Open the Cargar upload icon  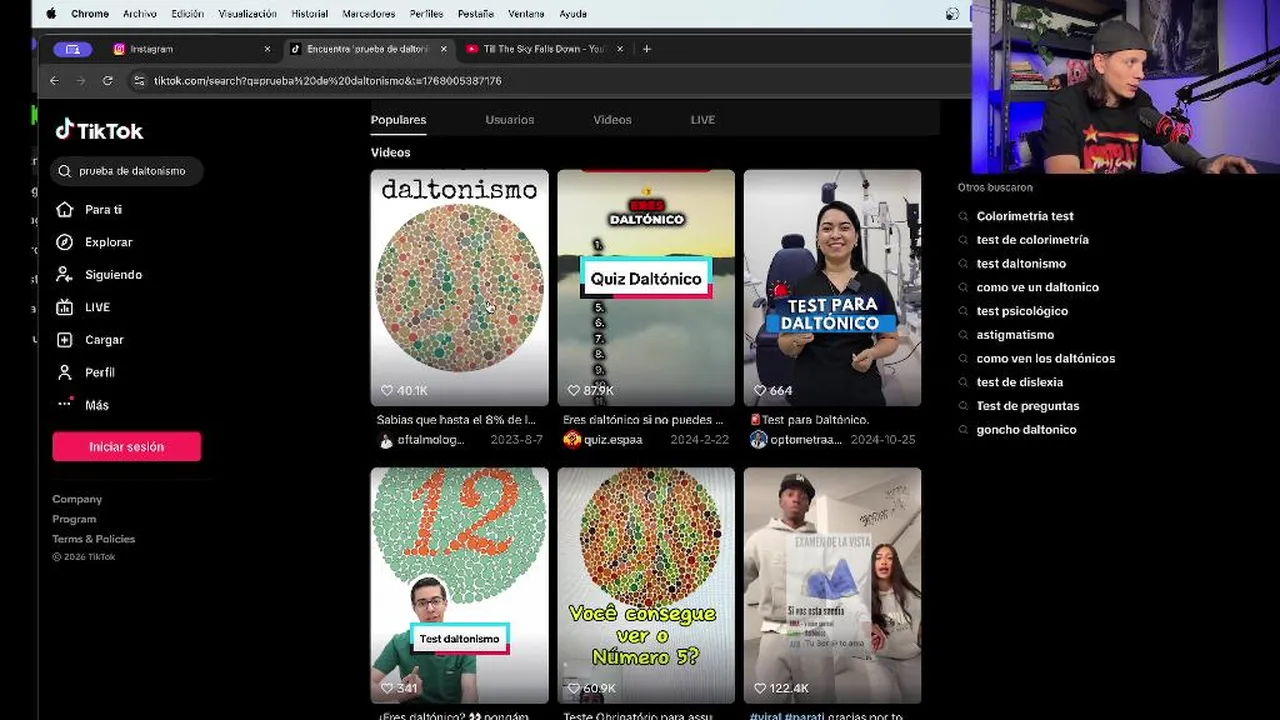pyautogui.click(x=65, y=340)
